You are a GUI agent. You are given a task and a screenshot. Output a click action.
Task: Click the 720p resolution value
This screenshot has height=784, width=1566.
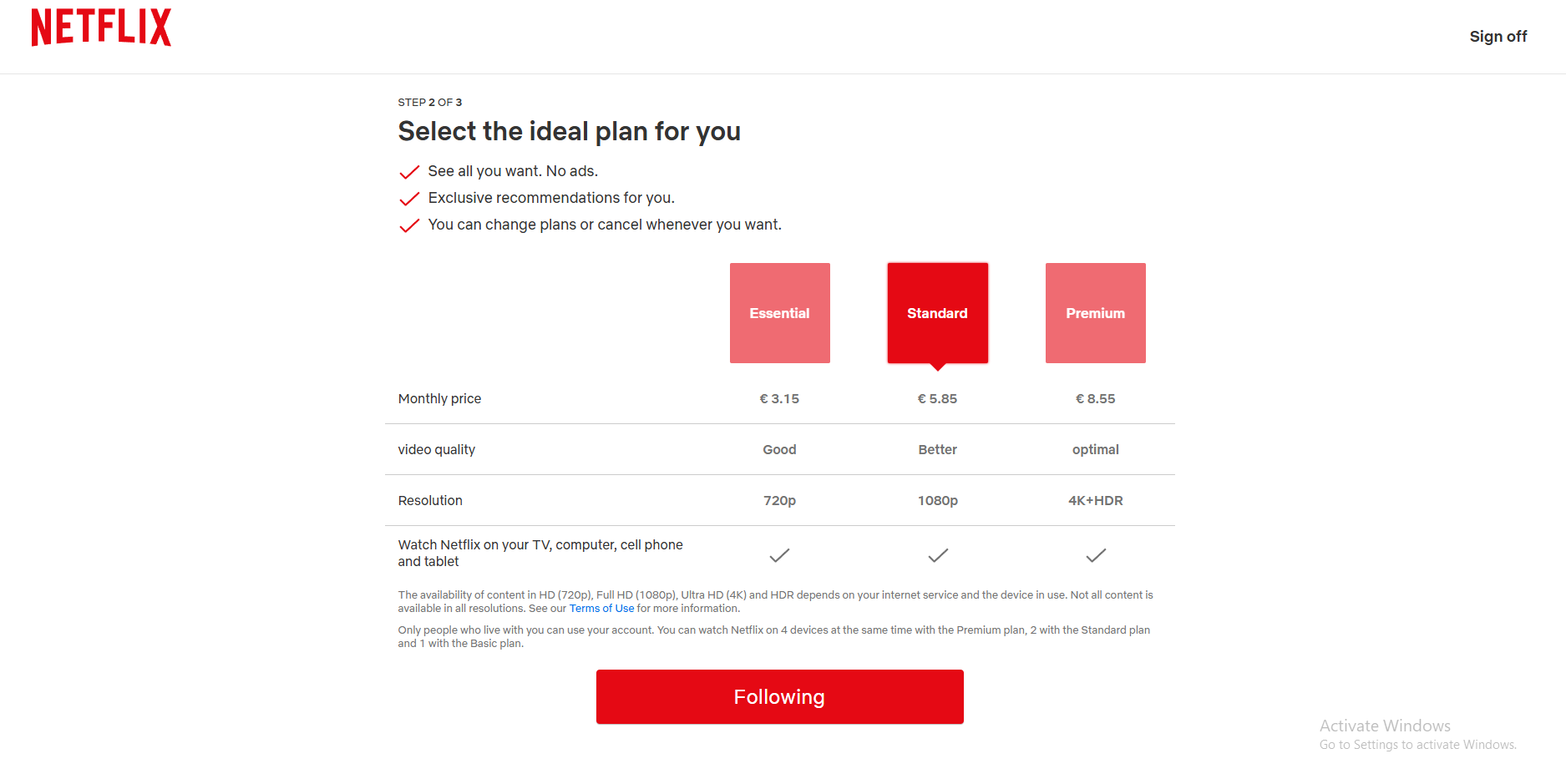(x=779, y=501)
